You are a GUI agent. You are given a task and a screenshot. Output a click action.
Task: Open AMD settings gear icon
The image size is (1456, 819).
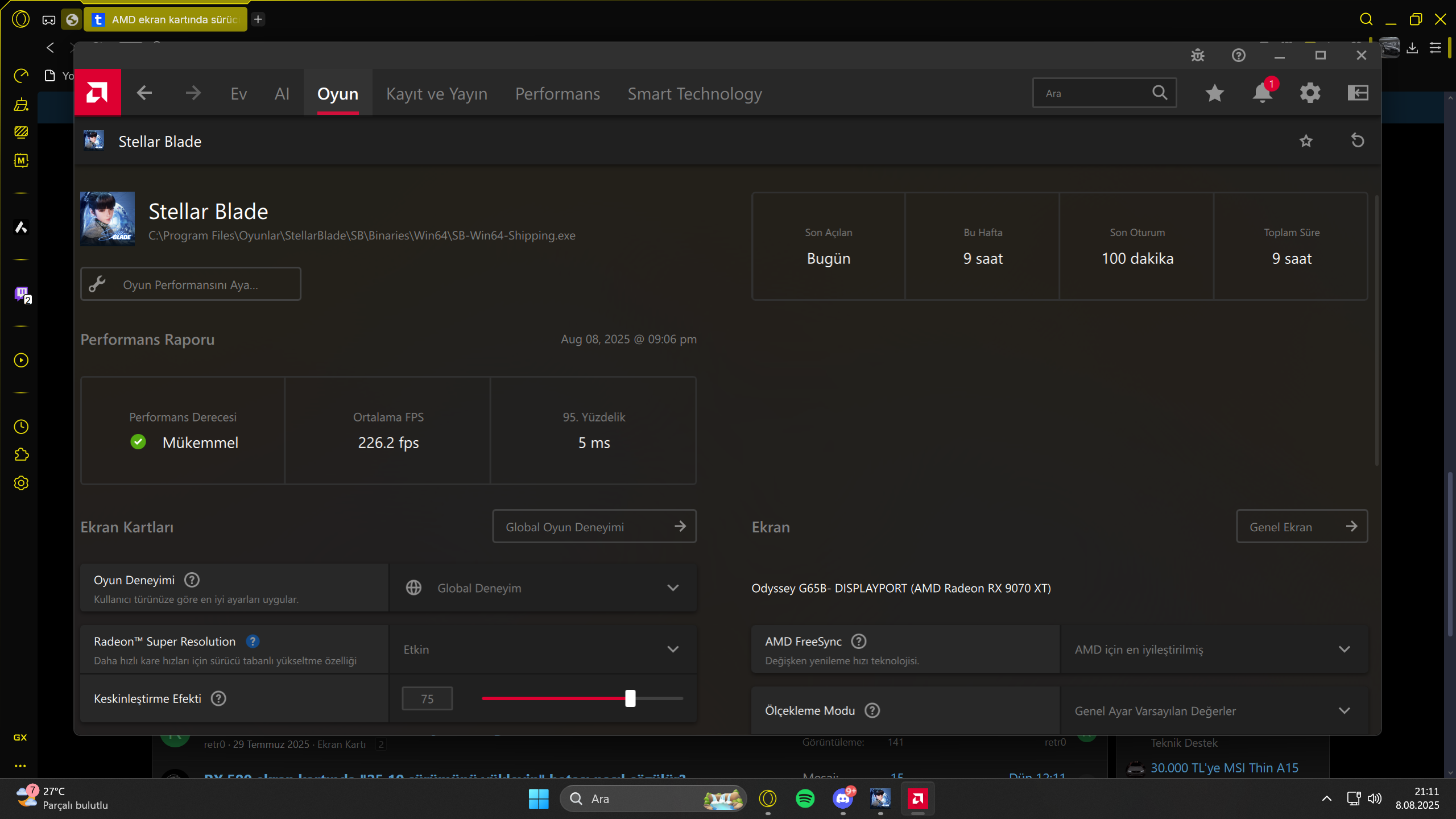tap(1310, 93)
